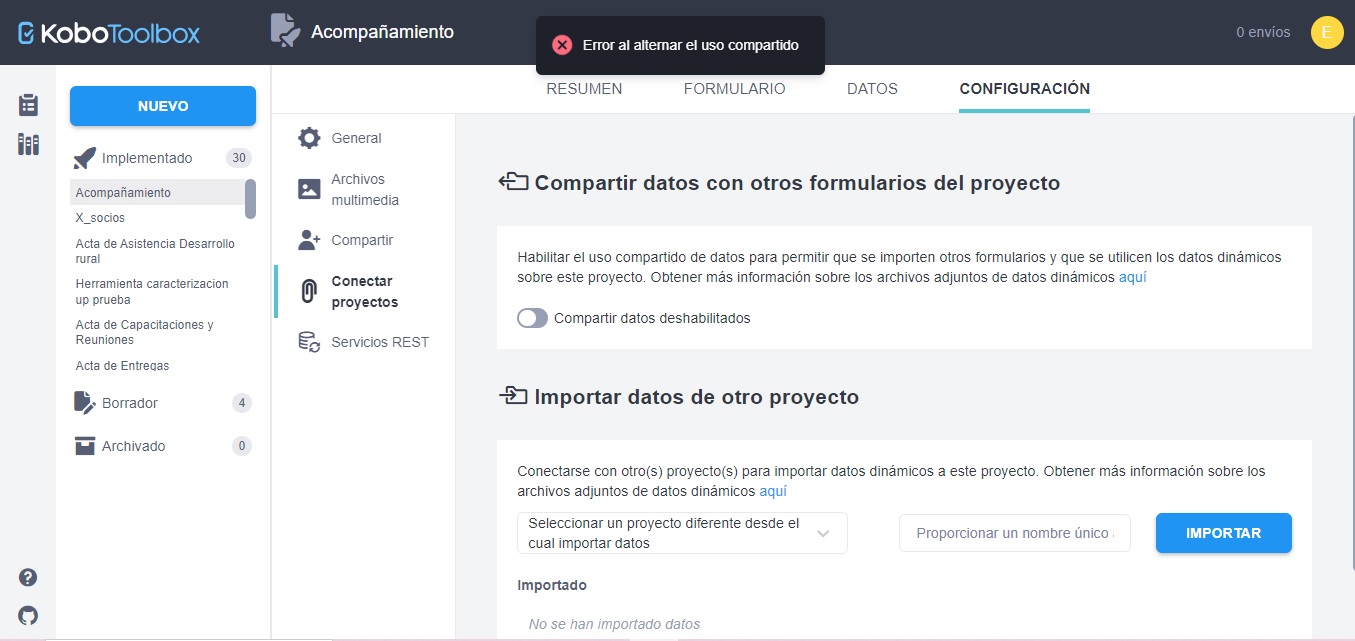Image resolution: width=1355 pixels, height=641 pixels.
Task: Dismiss the error notification with the X icon
Action: [562, 44]
